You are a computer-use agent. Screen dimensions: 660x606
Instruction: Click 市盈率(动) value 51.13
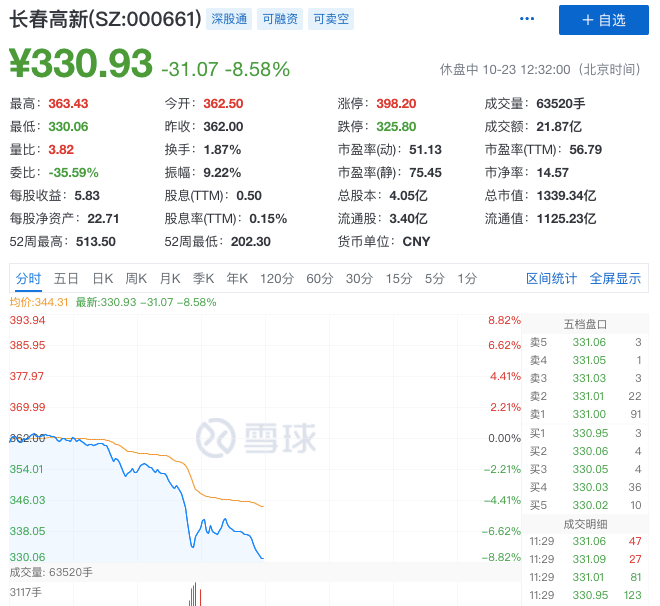point(425,149)
